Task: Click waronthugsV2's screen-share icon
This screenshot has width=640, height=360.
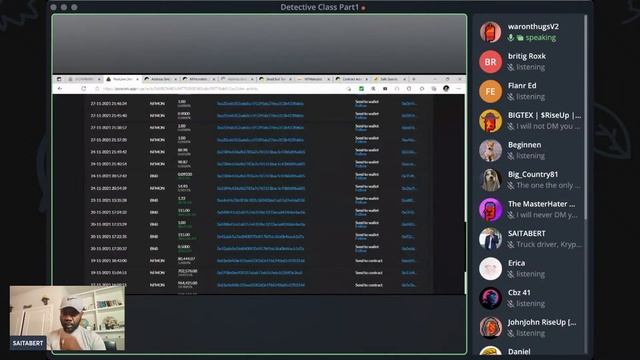Action: point(520,38)
